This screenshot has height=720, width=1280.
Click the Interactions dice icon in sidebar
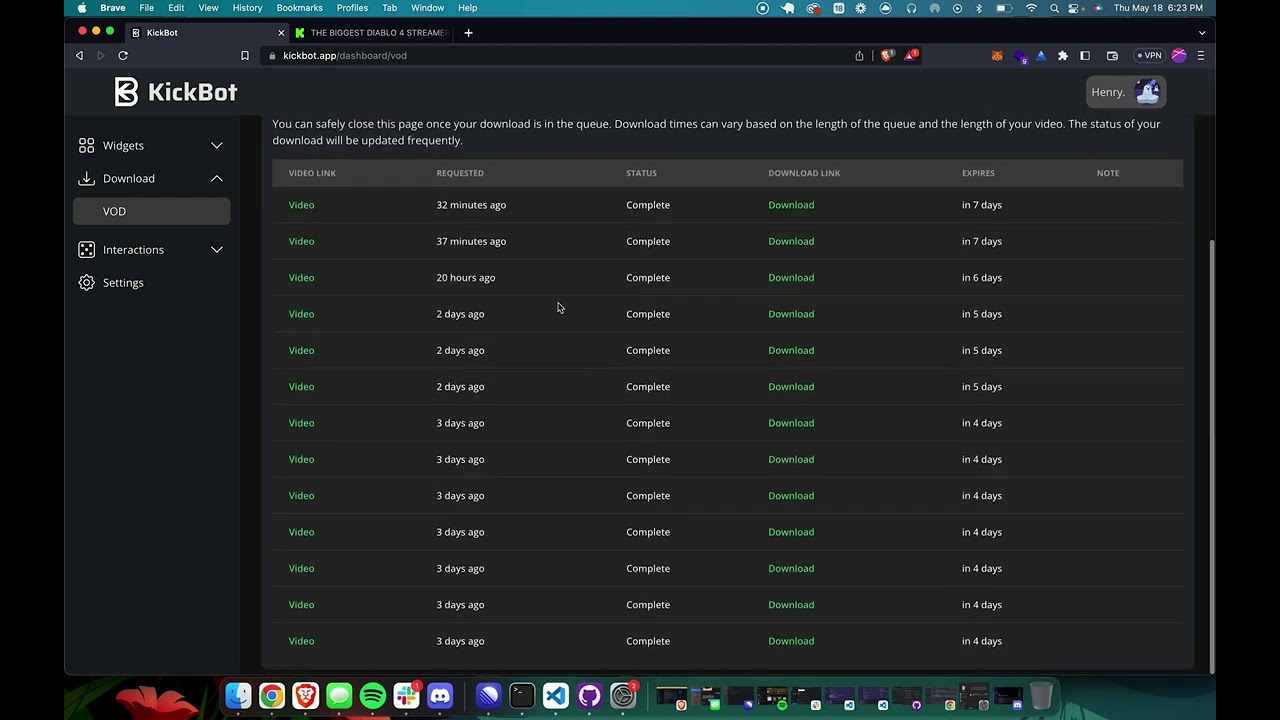tap(87, 250)
